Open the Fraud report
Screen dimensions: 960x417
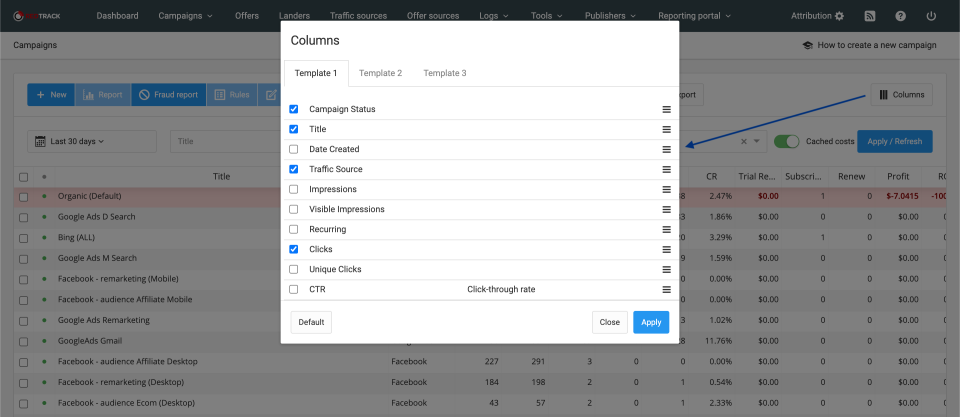pos(168,95)
